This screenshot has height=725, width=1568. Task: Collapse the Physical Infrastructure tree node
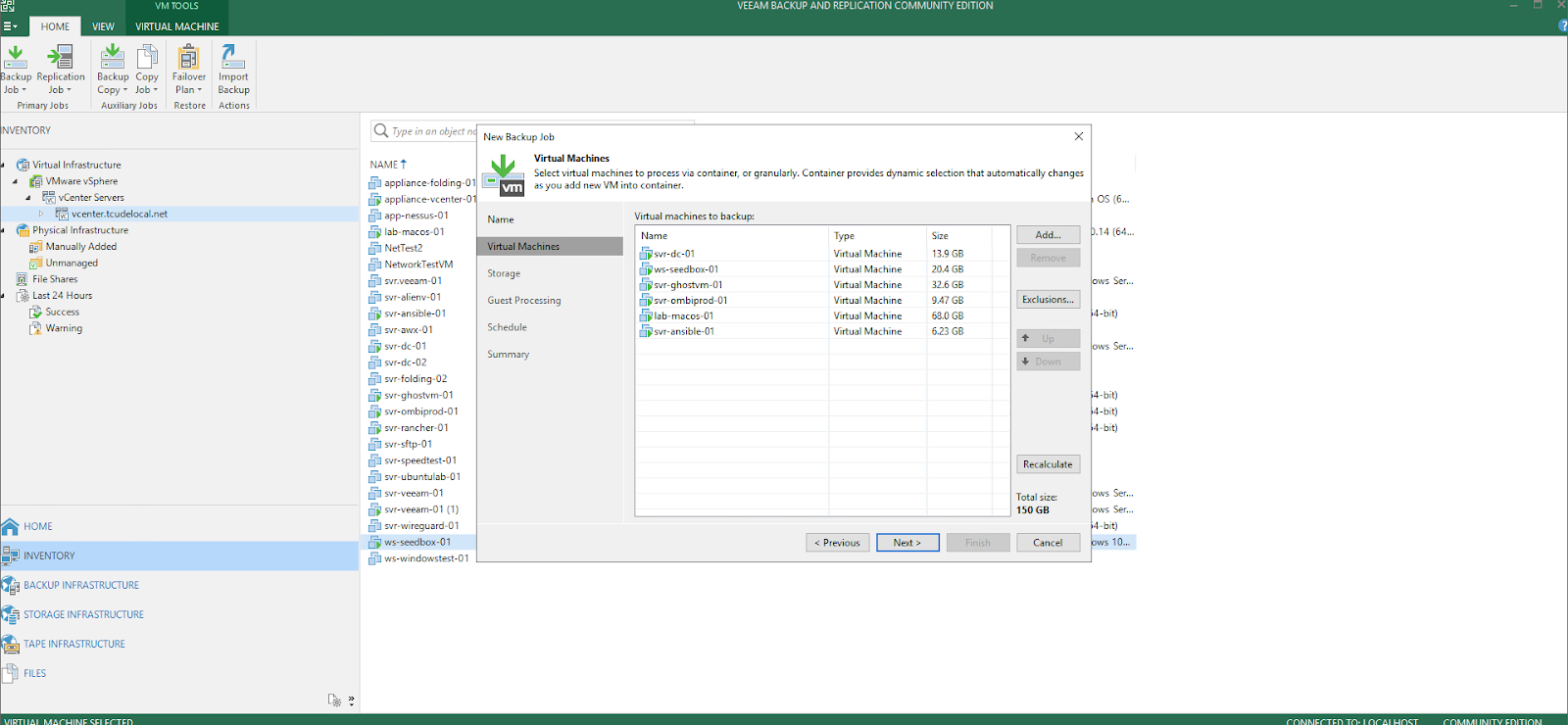point(3,230)
